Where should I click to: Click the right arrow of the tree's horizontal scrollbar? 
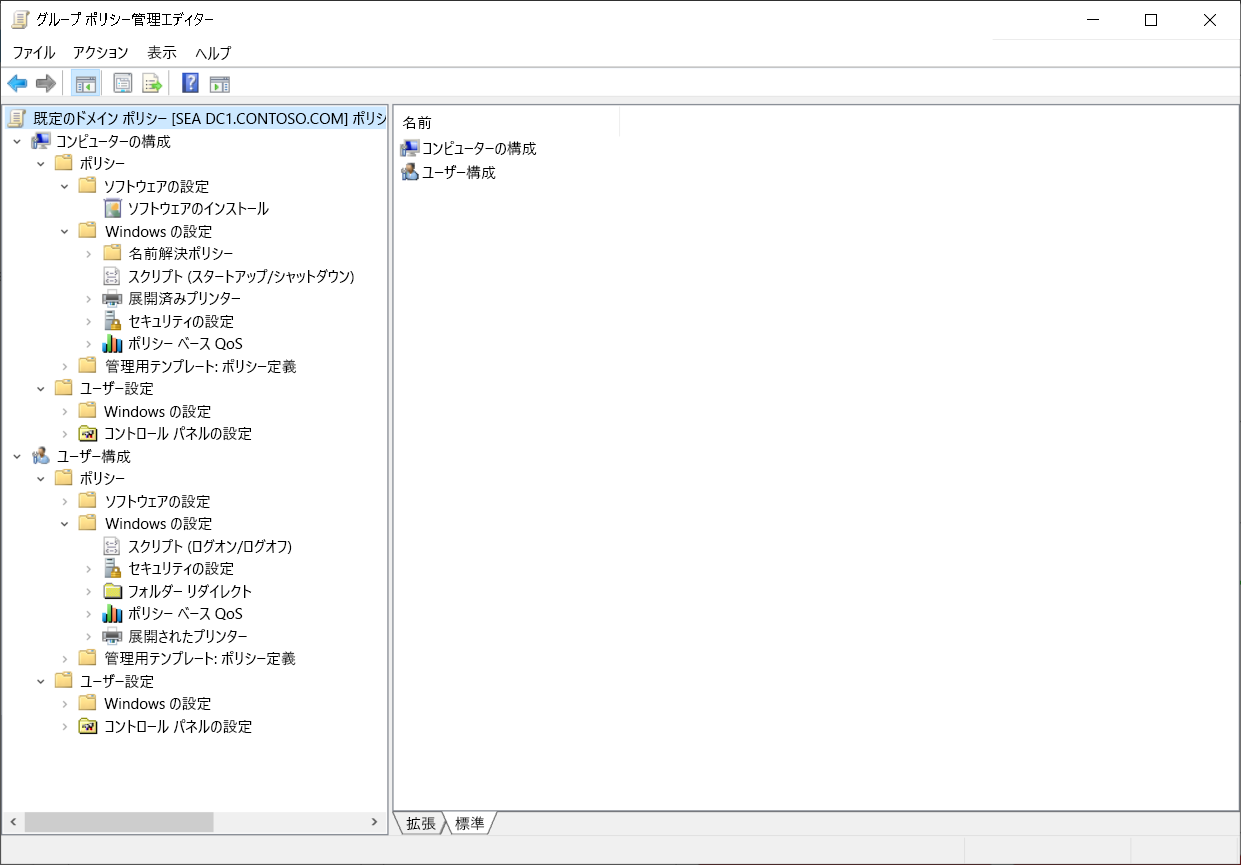click(375, 822)
